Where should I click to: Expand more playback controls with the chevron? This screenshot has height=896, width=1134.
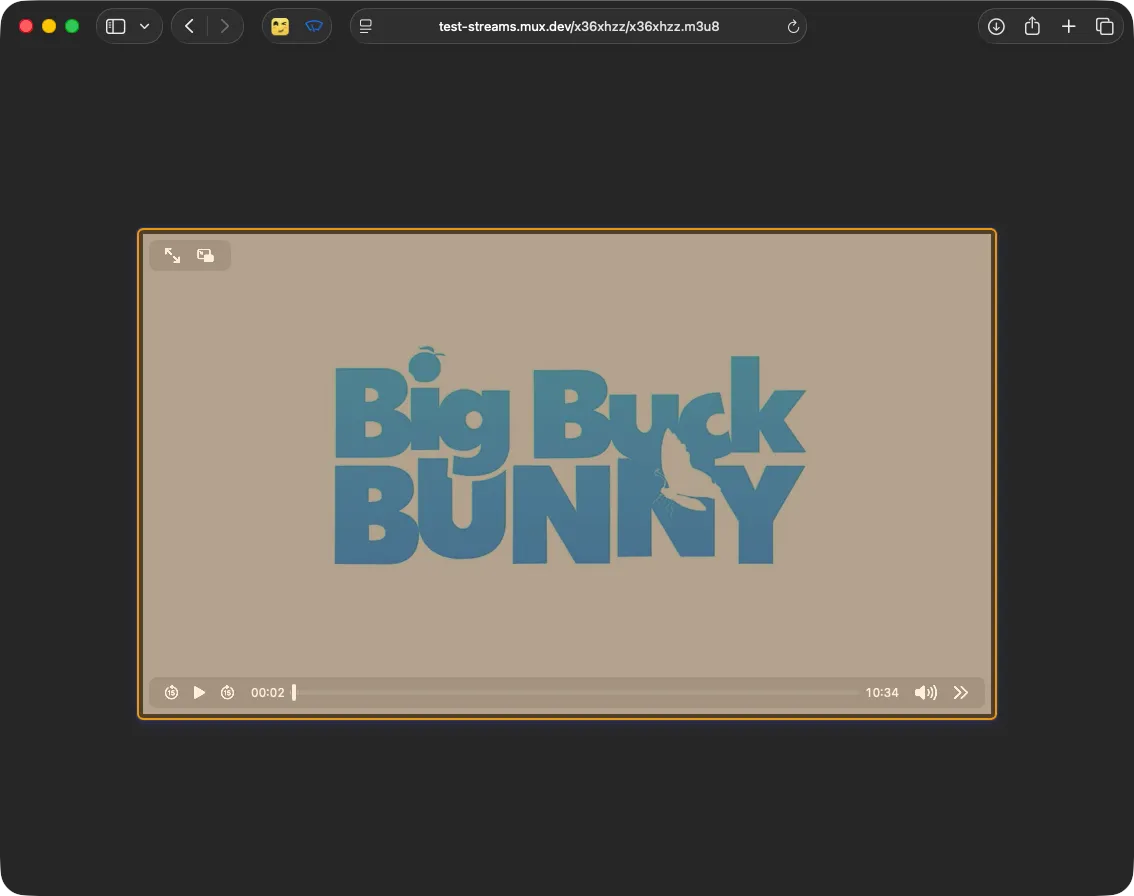coord(960,692)
